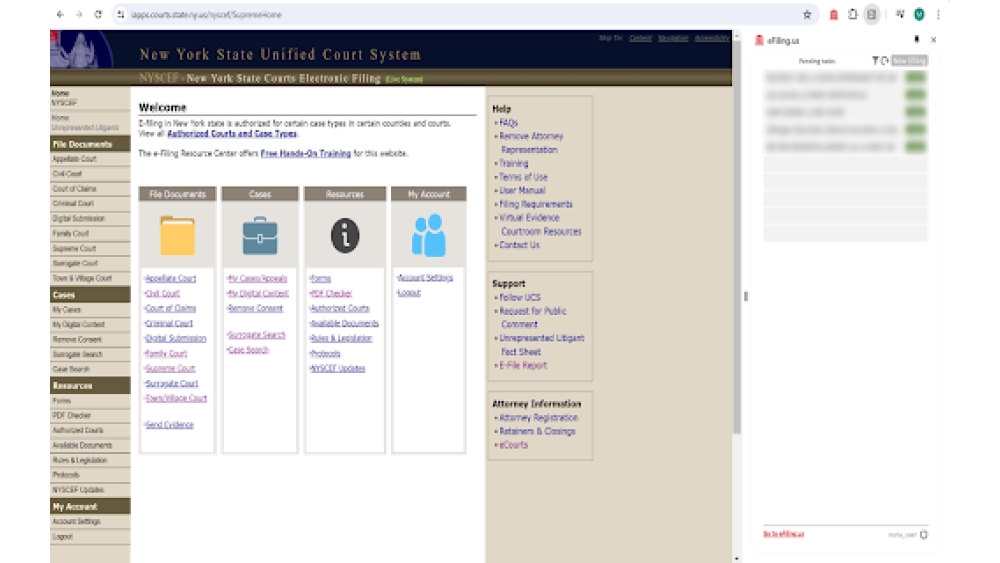Open E-File Report link

(523, 365)
